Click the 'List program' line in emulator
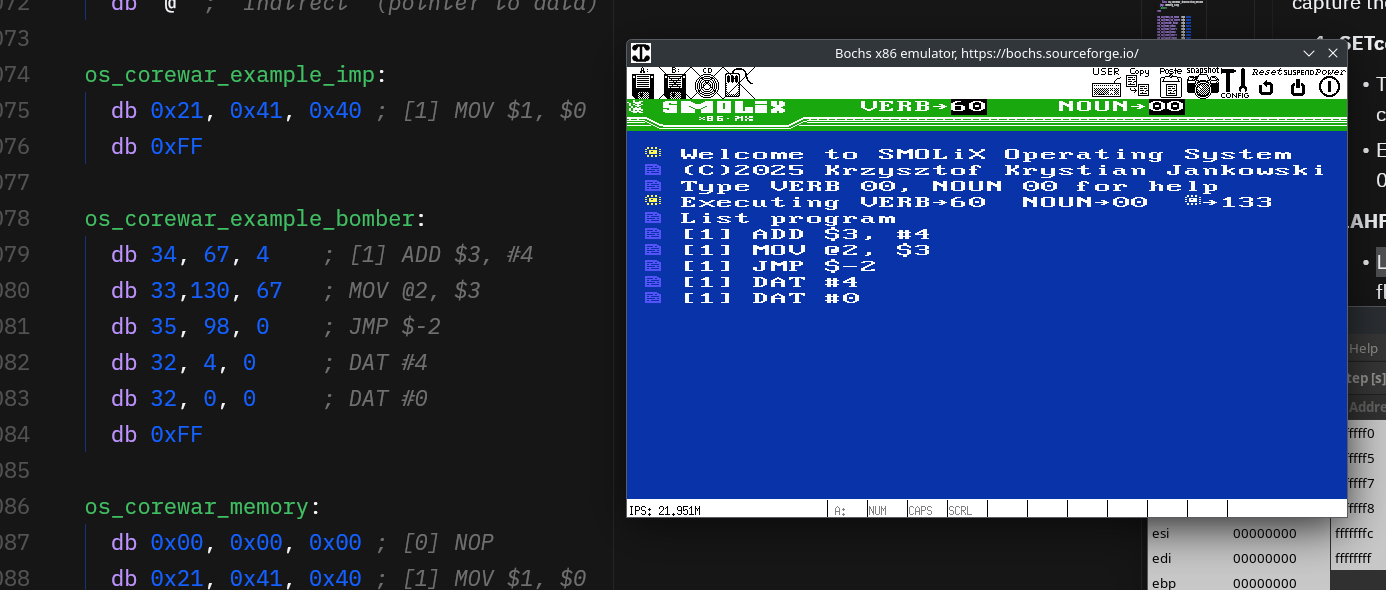 [788, 218]
